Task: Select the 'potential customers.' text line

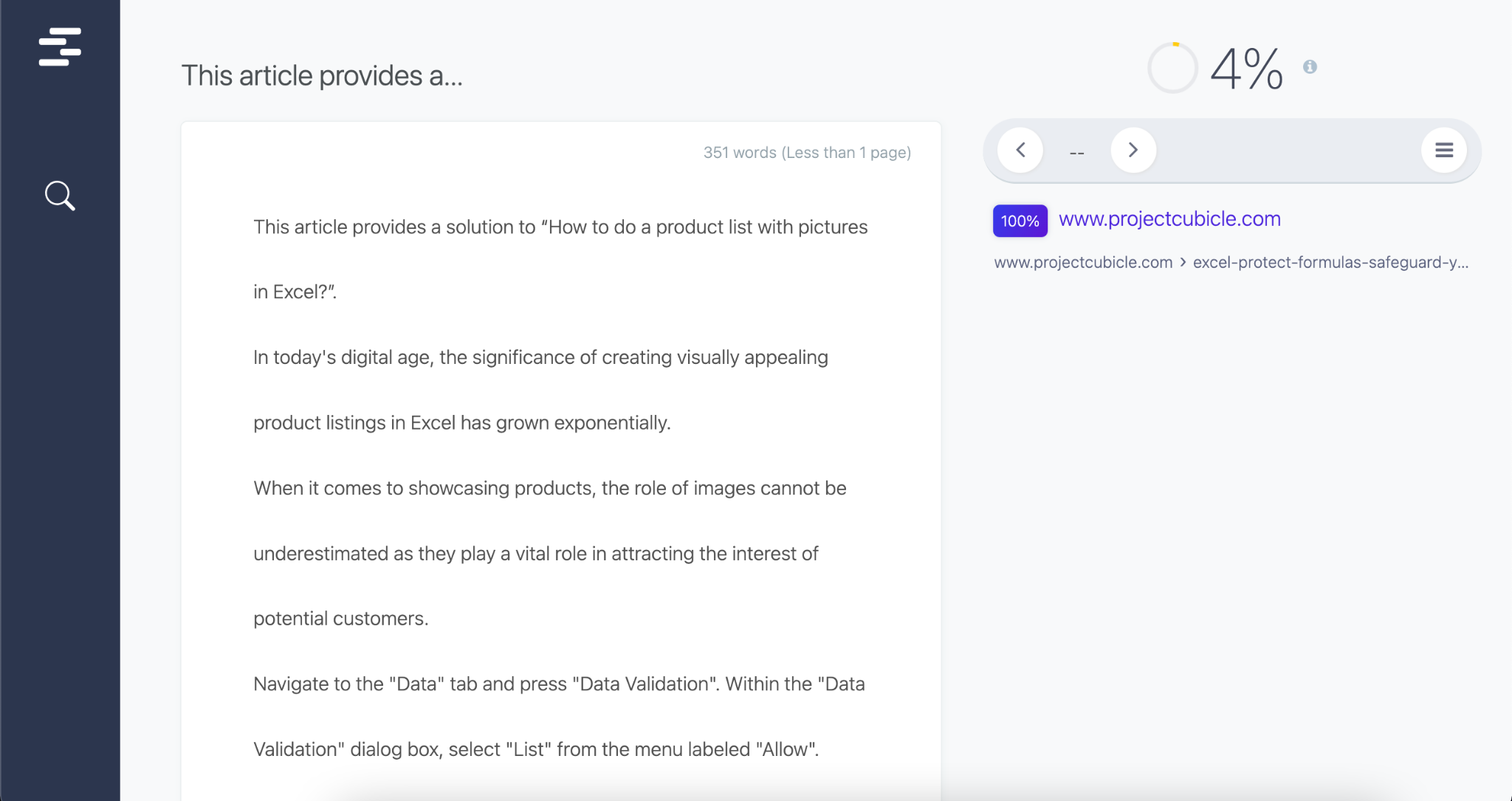Action: (x=341, y=619)
